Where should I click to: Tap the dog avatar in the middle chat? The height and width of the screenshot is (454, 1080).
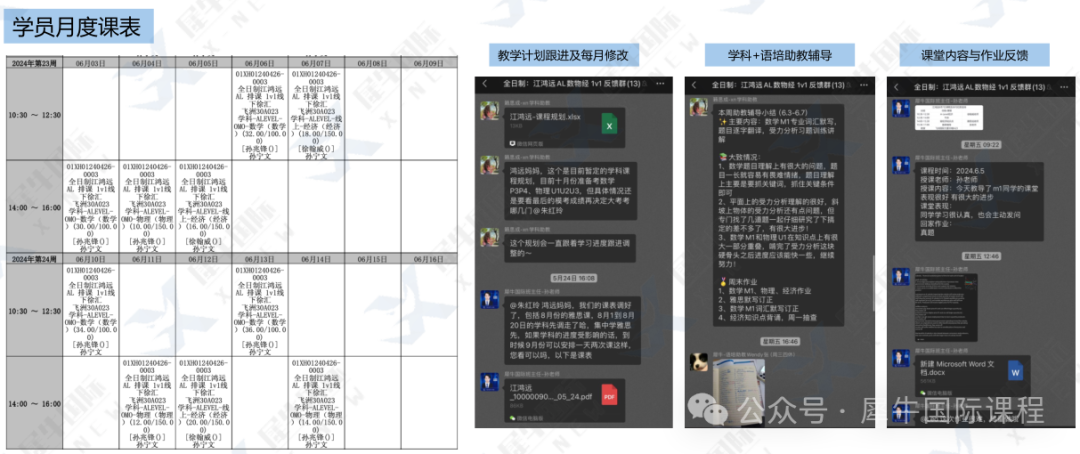tap(700, 362)
